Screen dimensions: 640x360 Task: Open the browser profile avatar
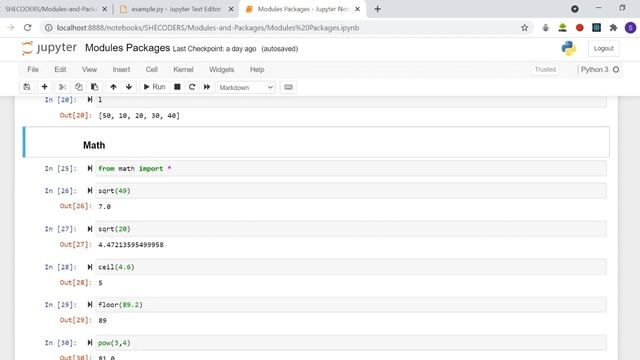630,28
